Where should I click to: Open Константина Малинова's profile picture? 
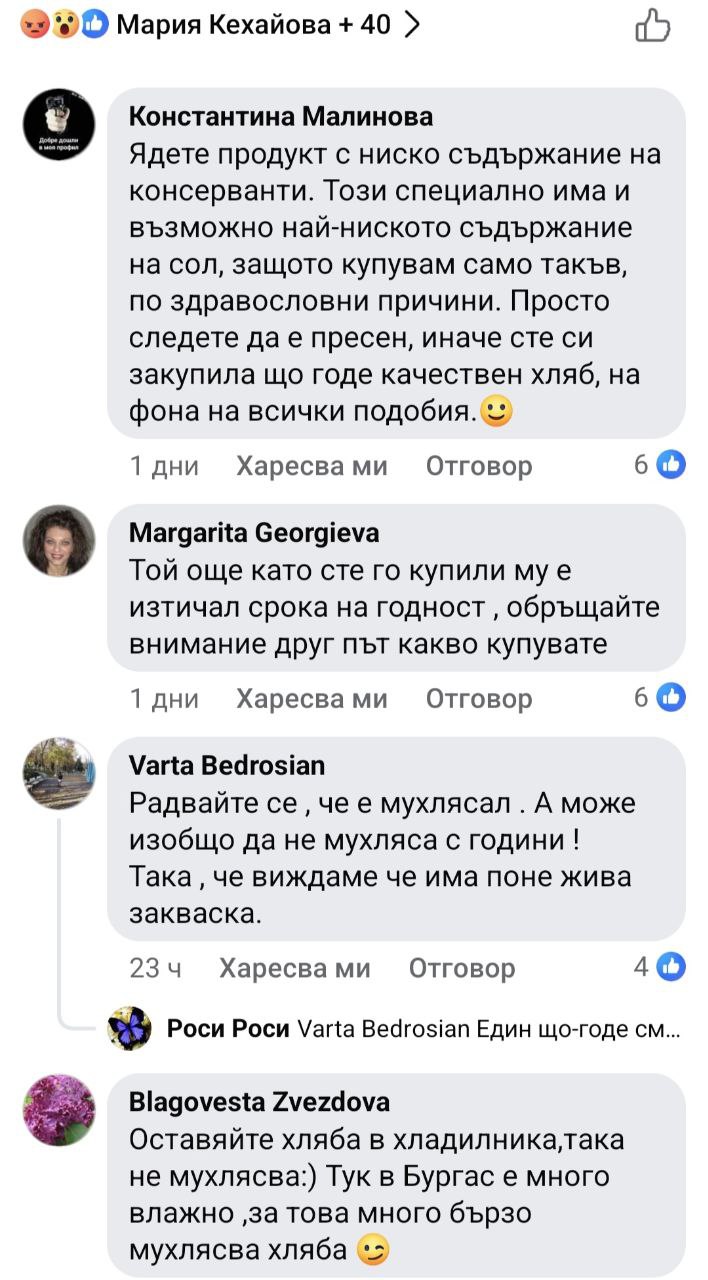(59, 124)
